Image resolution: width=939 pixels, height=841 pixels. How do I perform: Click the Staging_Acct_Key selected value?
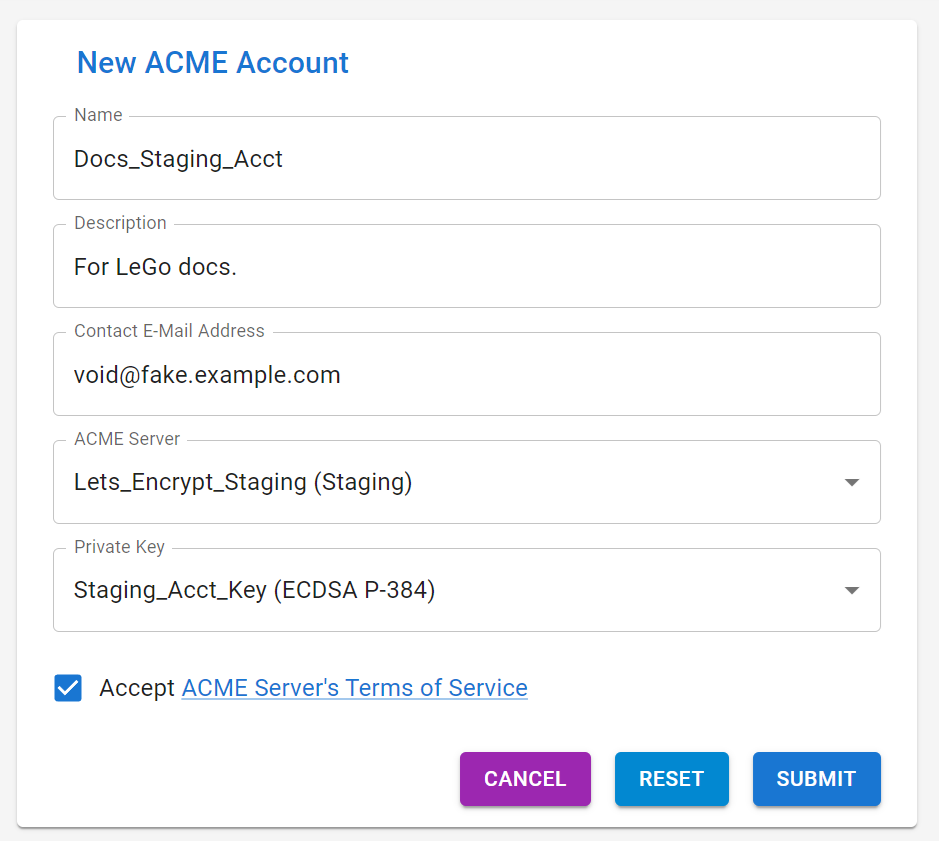tap(255, 590)
